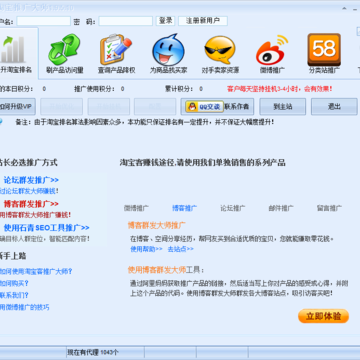Click the 密码 password input field
This screenshot has height=360, width=360.
pos(126,21)
